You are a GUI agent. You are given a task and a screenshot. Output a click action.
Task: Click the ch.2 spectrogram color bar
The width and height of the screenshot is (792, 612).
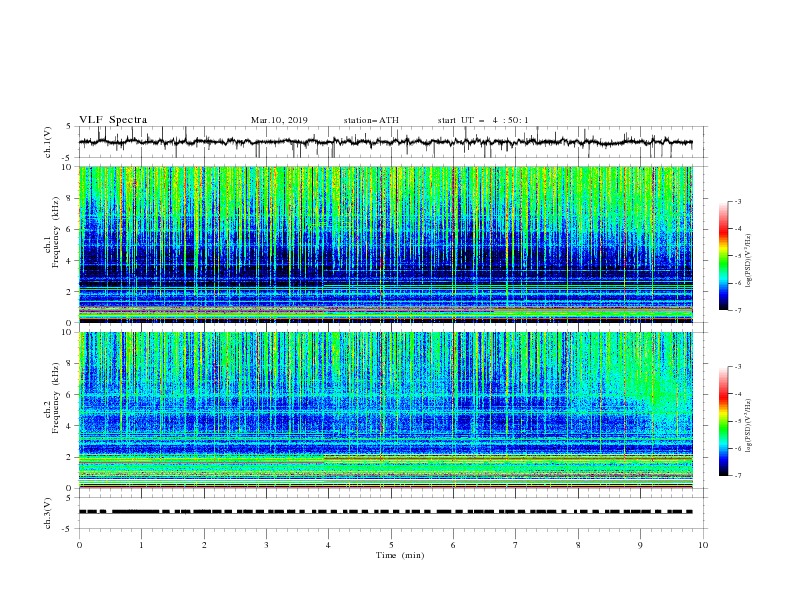(724, 421)
